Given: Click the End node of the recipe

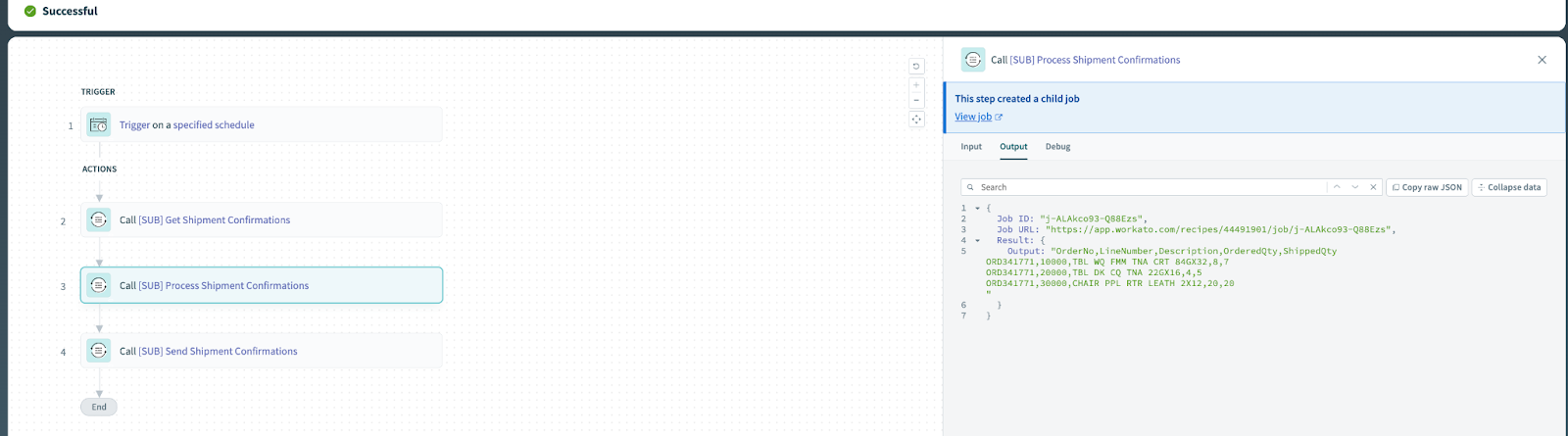Looking at the screenshot, I should [99, 407].
